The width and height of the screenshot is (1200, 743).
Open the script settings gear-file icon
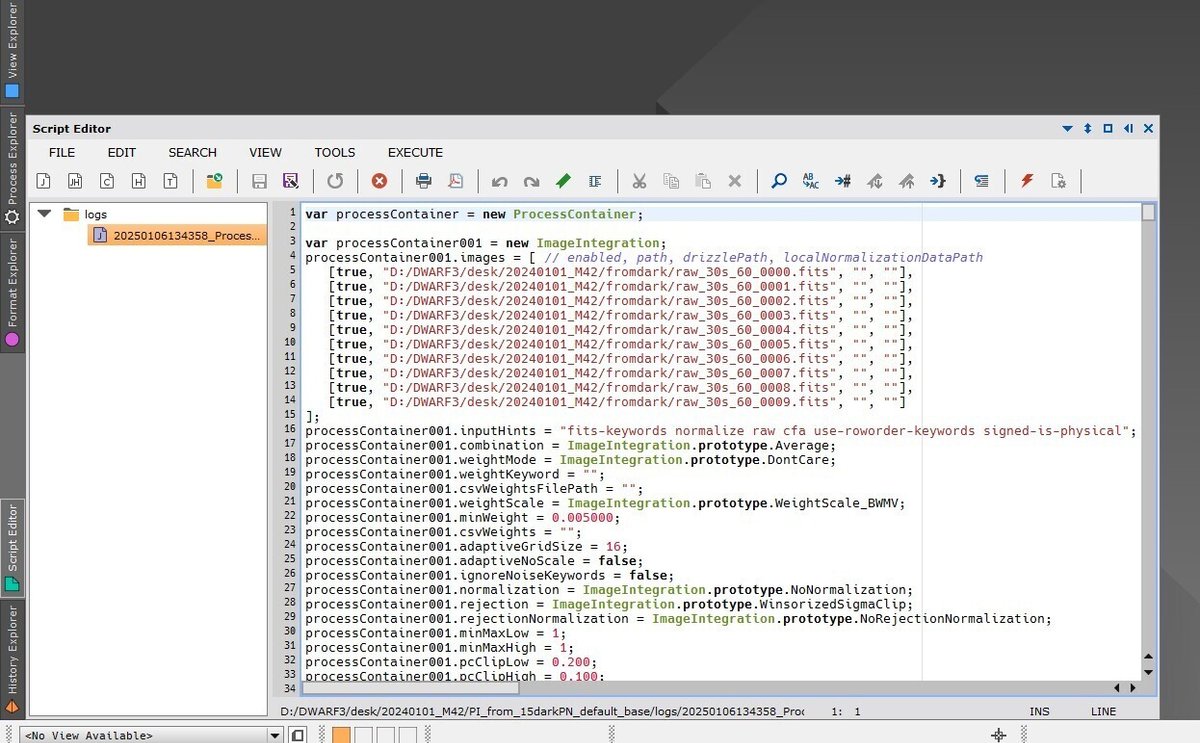tap(1058, 181)
